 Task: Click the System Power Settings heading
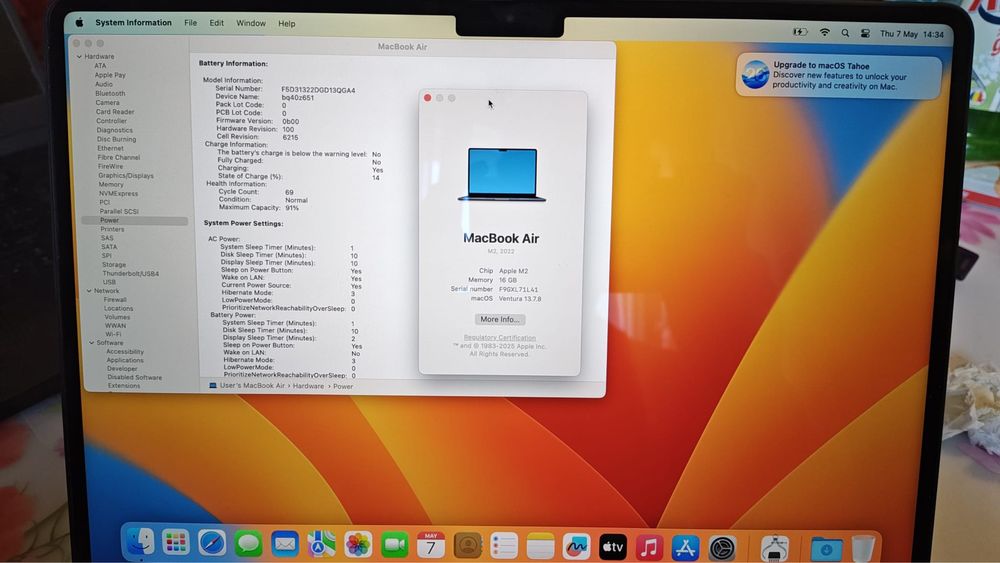coord(243,224)
